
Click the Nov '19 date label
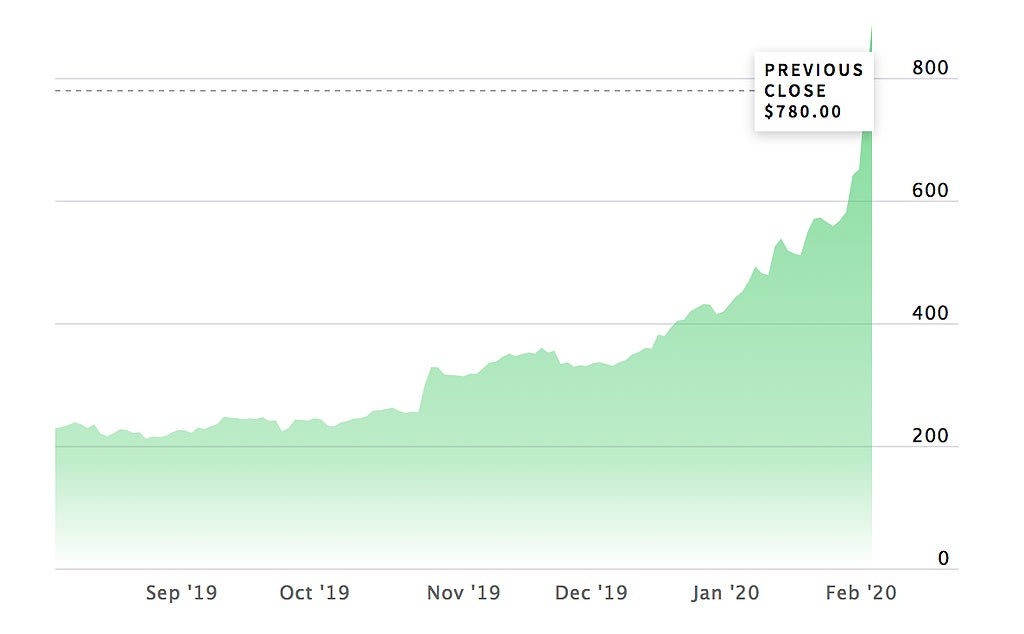[463, 593]
